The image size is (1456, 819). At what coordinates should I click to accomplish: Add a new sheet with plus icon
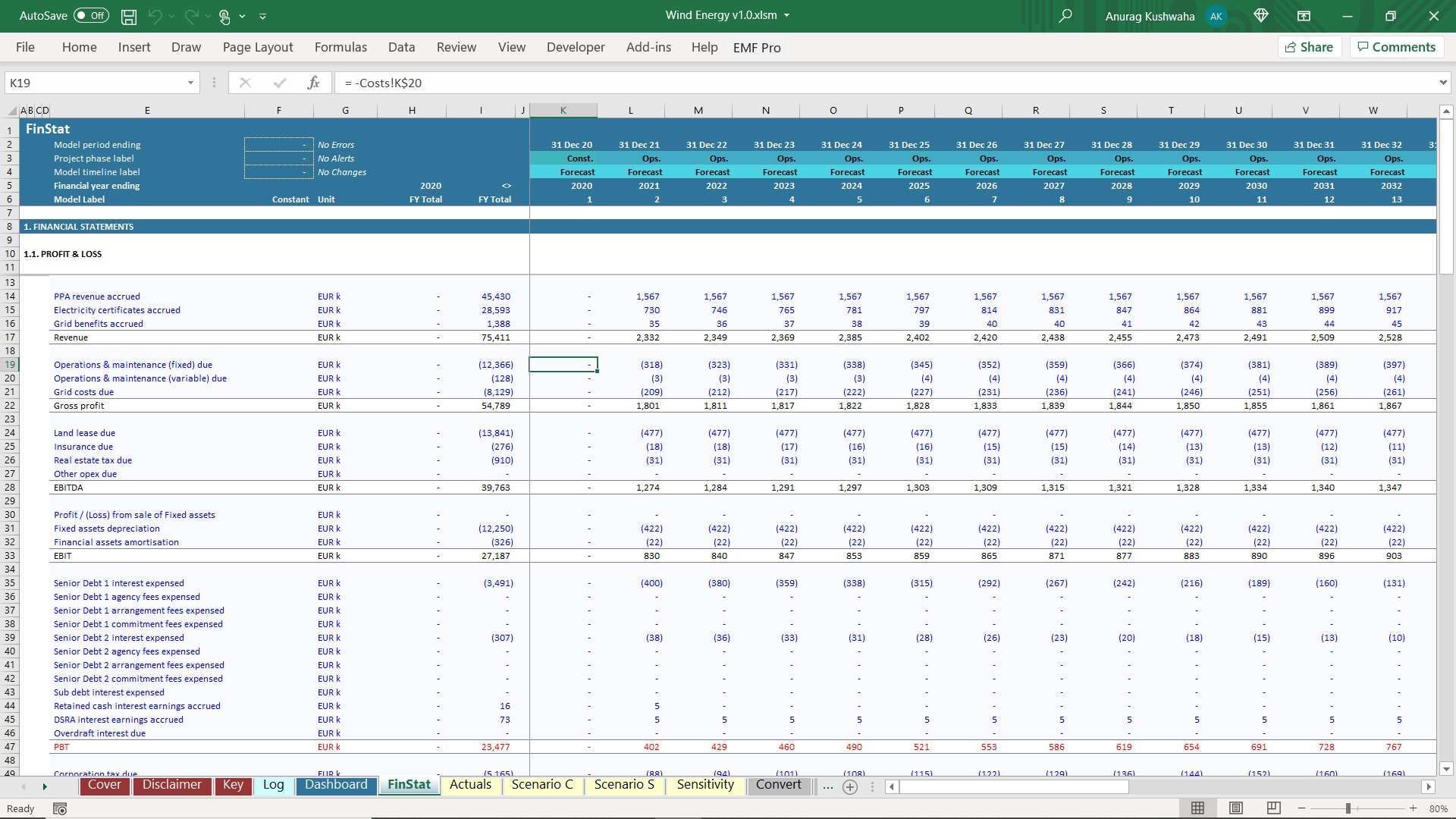[x=850, y=786]
